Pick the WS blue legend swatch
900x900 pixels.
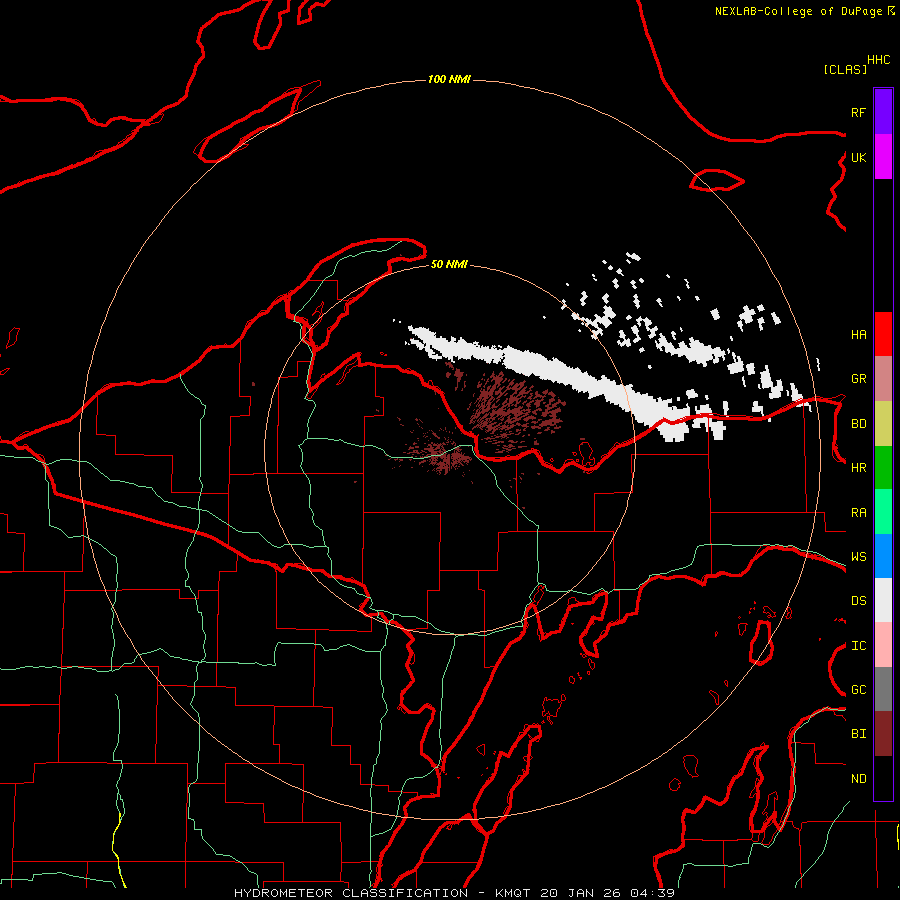(x=883, y=556)
